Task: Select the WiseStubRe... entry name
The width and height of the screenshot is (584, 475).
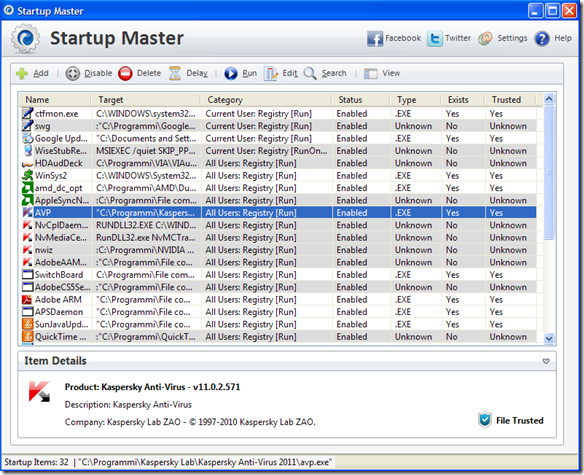Action: [x=61, y=151]
